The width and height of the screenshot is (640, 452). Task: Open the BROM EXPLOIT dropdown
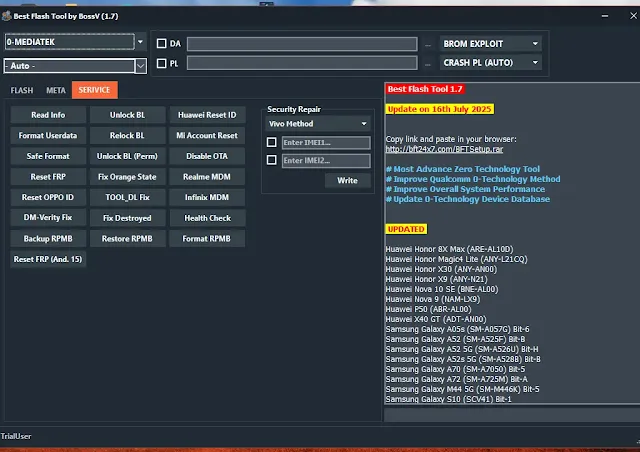point(491,44)
